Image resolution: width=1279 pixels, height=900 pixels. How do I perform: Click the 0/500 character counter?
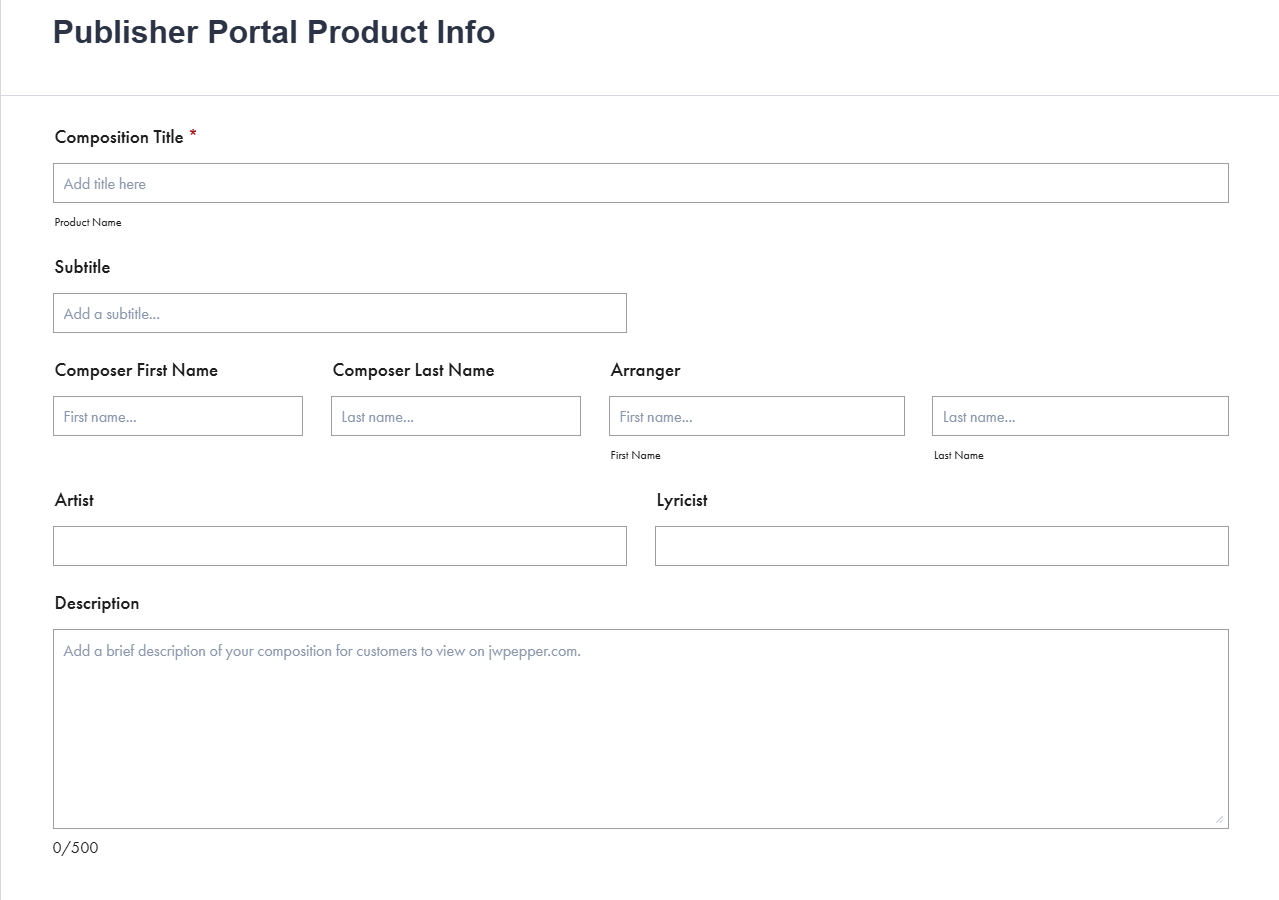[x=76, y=848]
